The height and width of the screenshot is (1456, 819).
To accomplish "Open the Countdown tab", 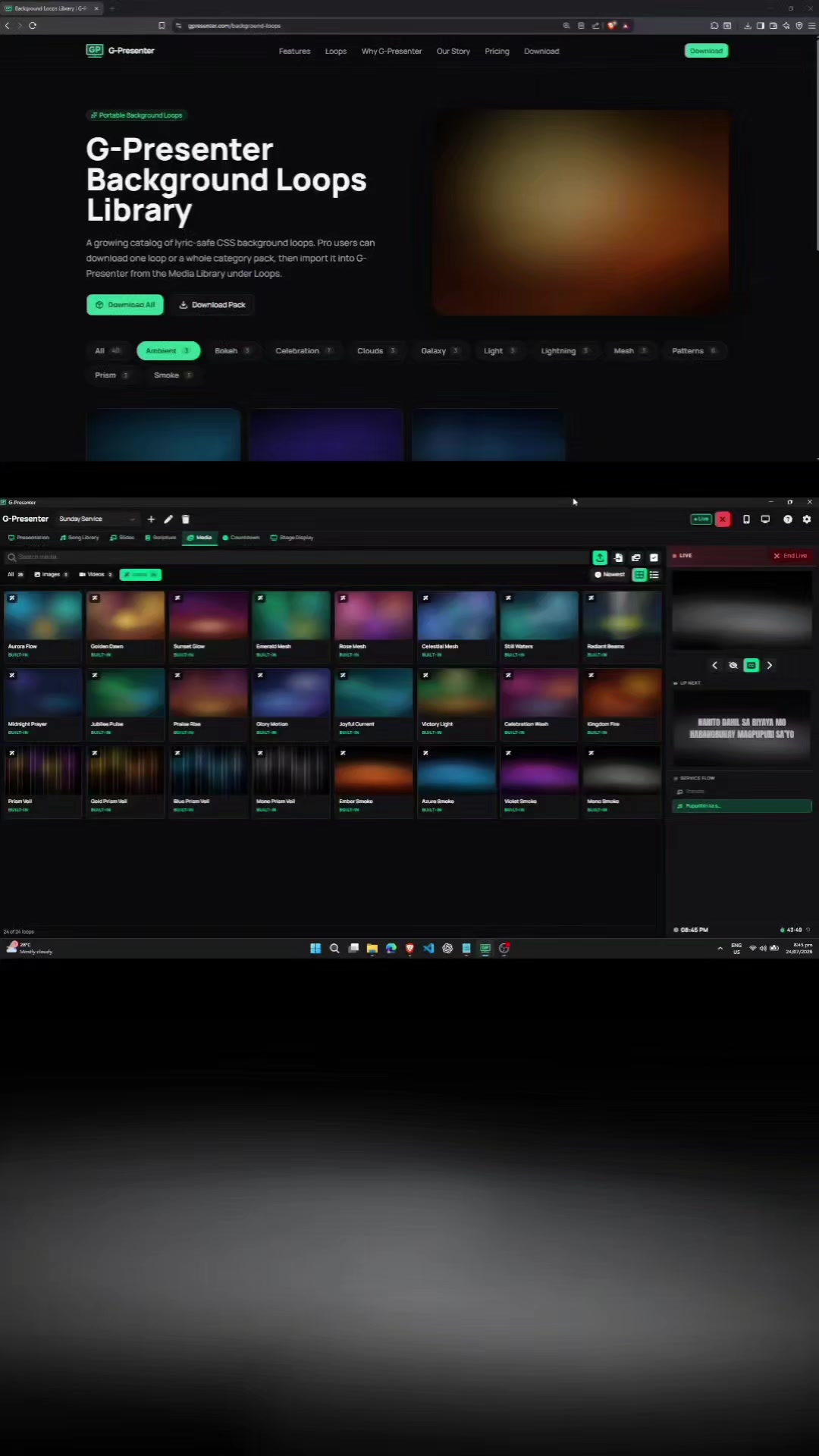I will (241, 538).
